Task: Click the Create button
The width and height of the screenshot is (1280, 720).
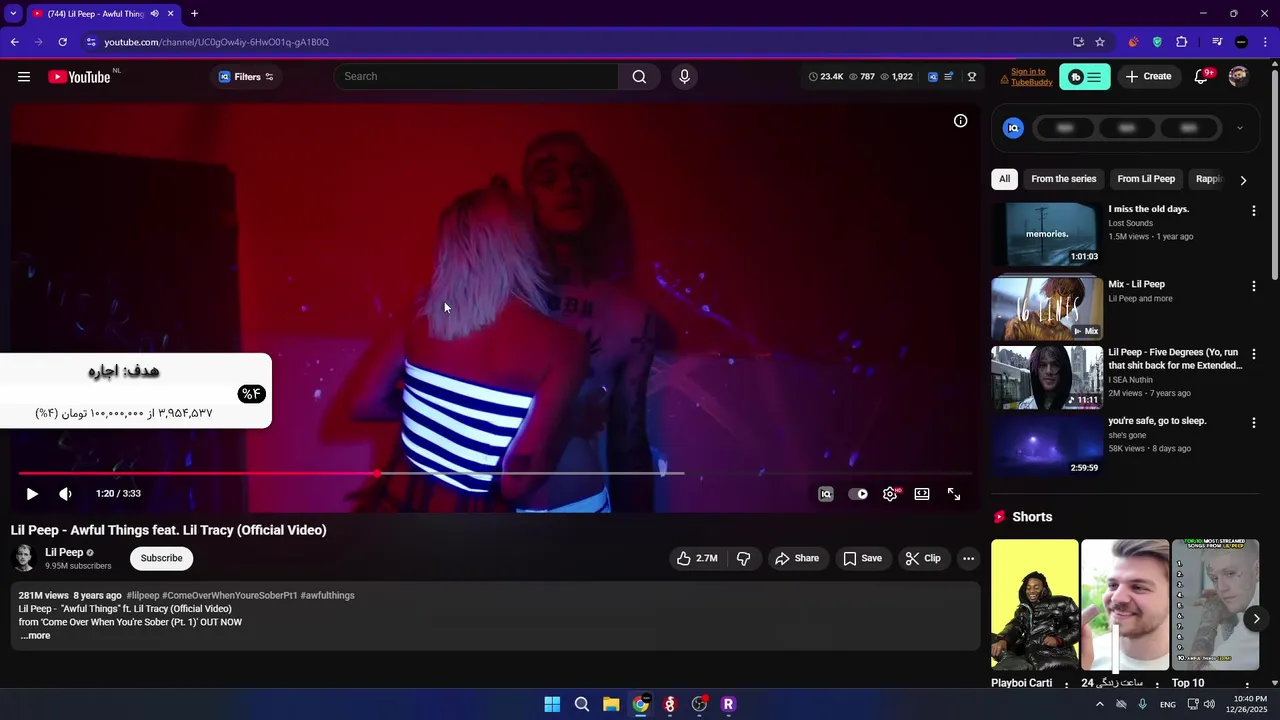Action: (x=1148, y=77)
